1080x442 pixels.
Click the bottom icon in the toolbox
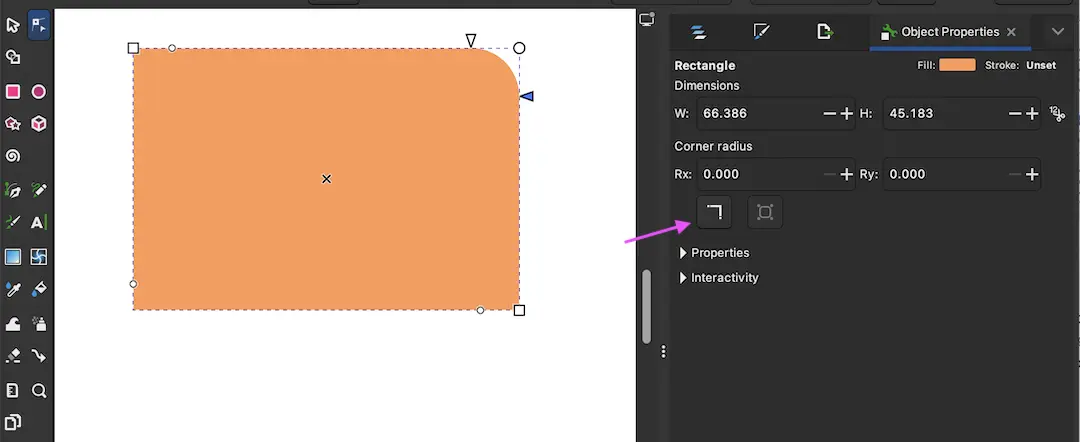click(12, 422)
